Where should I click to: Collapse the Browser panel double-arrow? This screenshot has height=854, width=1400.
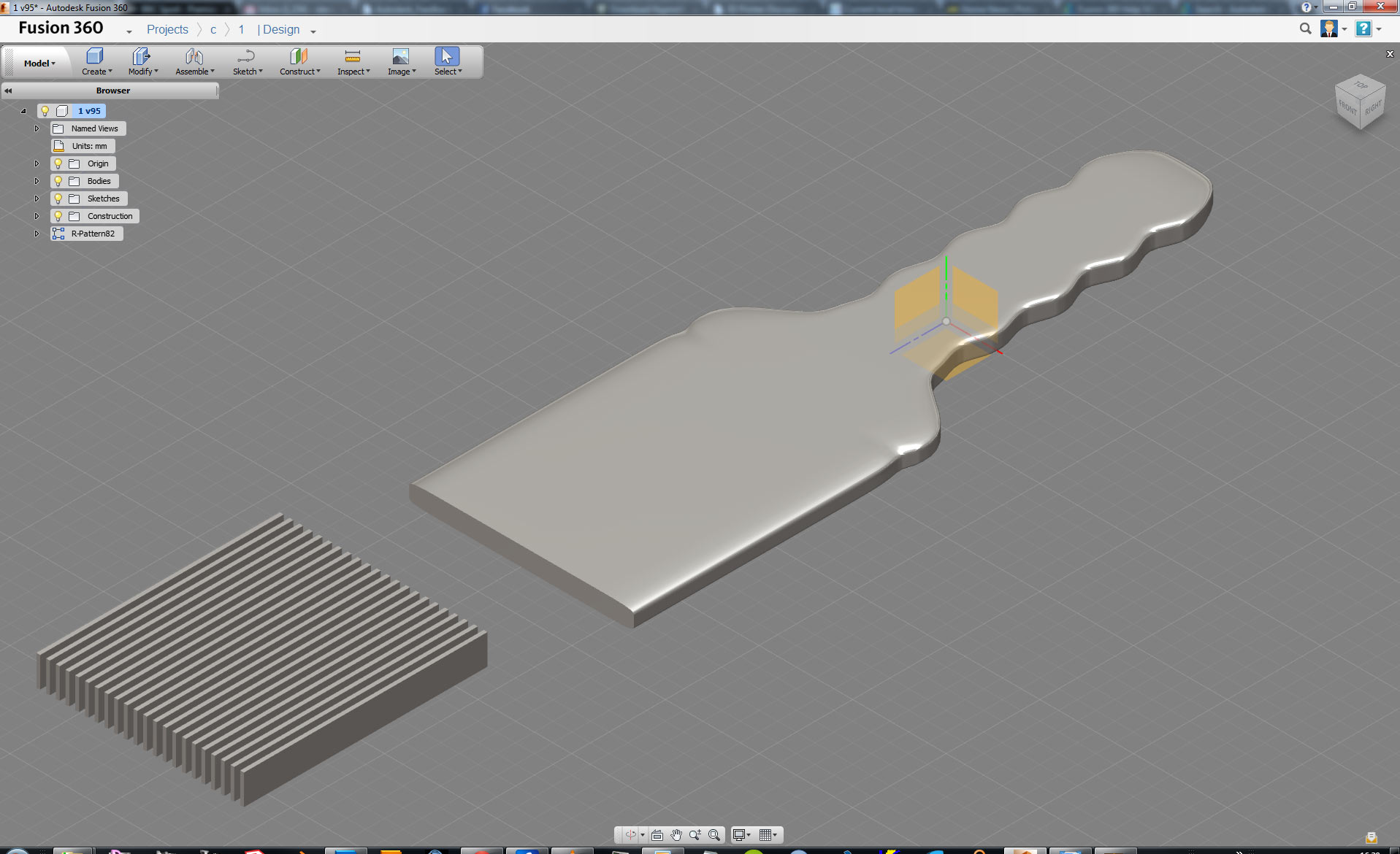coord(8,91)
